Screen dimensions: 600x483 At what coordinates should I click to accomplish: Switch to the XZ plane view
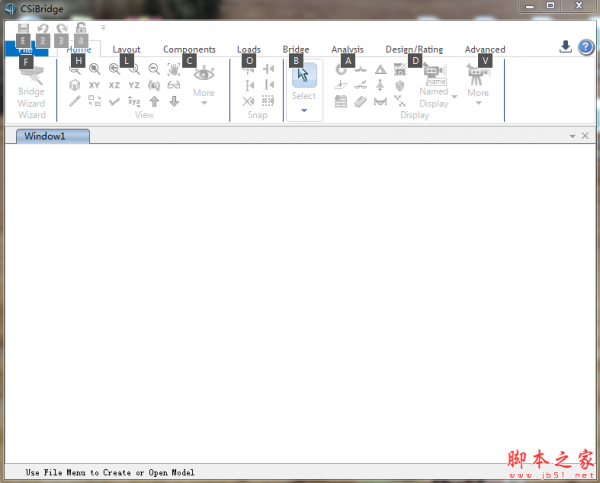(114, 86)
